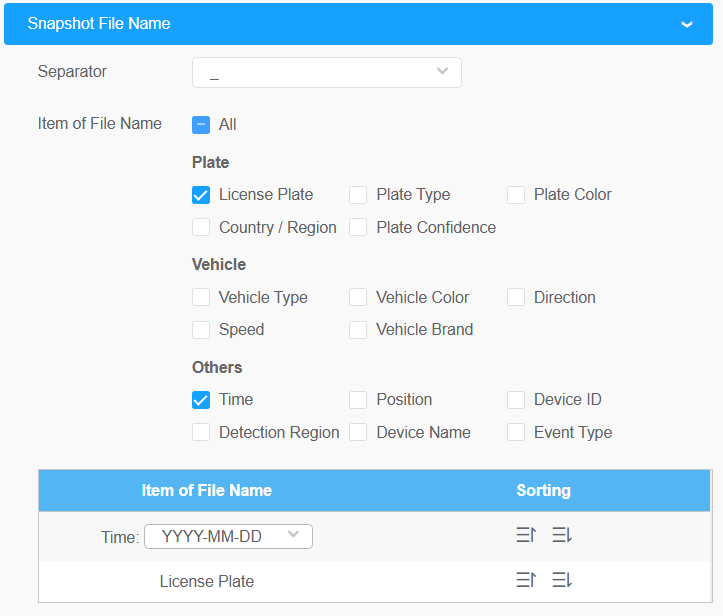Viewport: 723px width, 616px height.
Task: Move the License Plate row down
Action: coord(562,580)
